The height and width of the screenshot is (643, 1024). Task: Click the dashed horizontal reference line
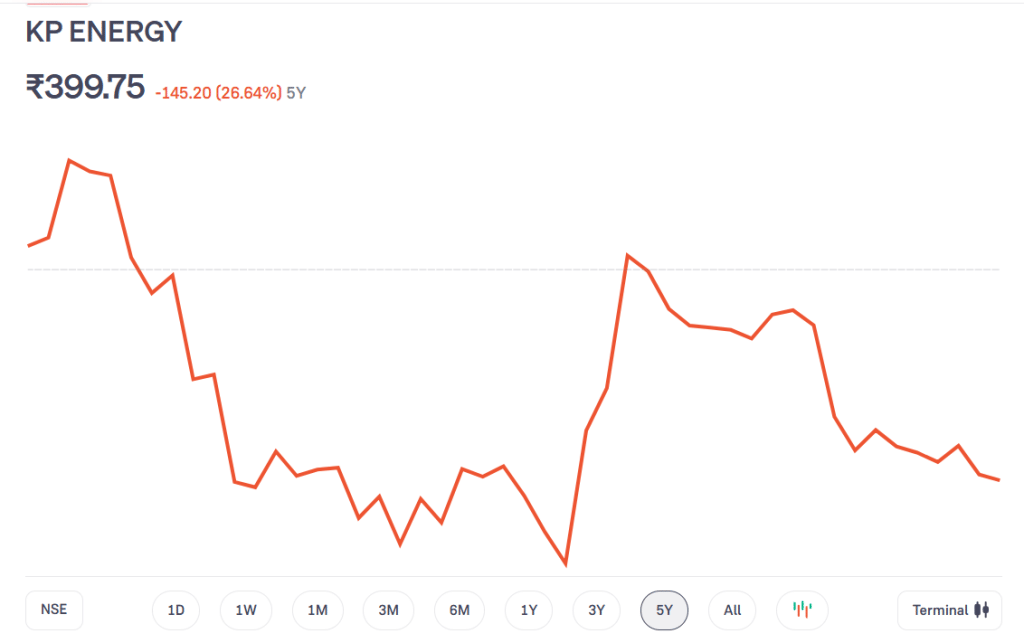[400, 270]
